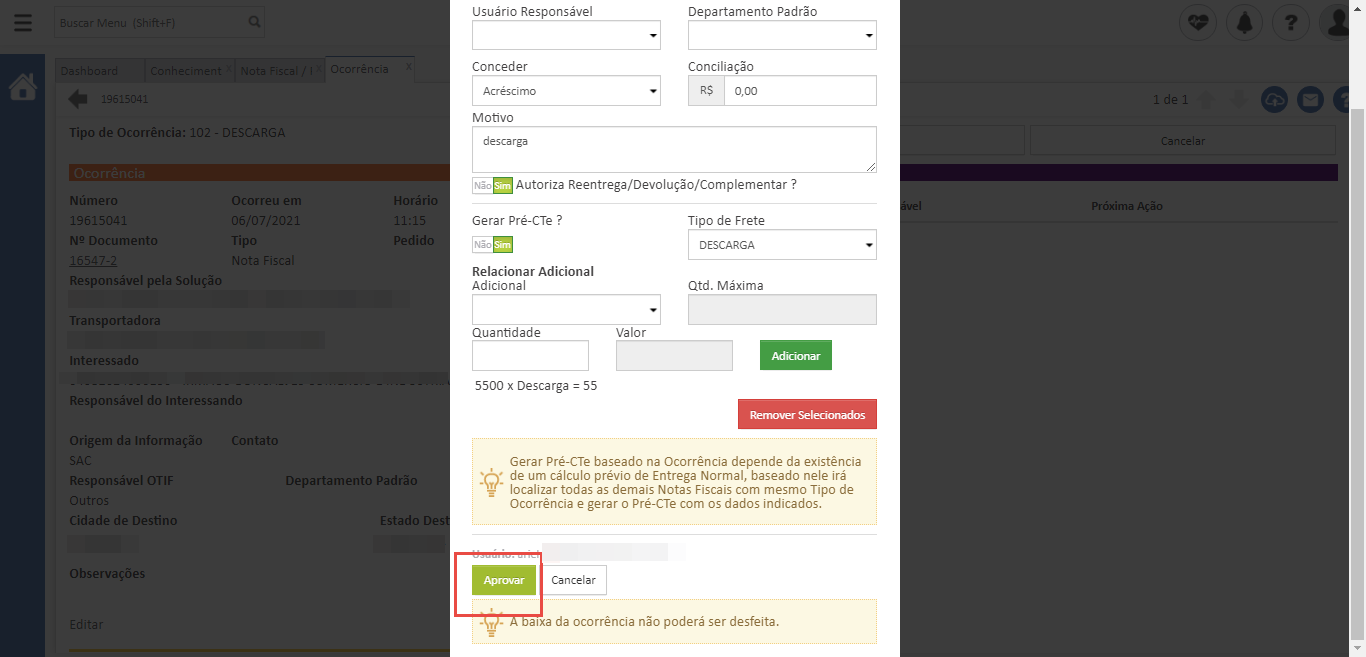Click the Quantidade input field
1366x657 pixels.
(530, 356)
